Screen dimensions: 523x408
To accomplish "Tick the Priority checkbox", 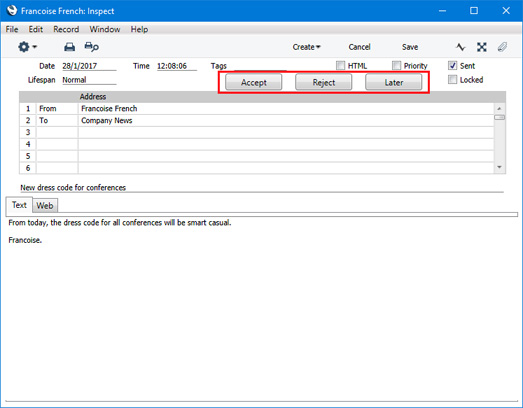I will (x=396, y=65).
